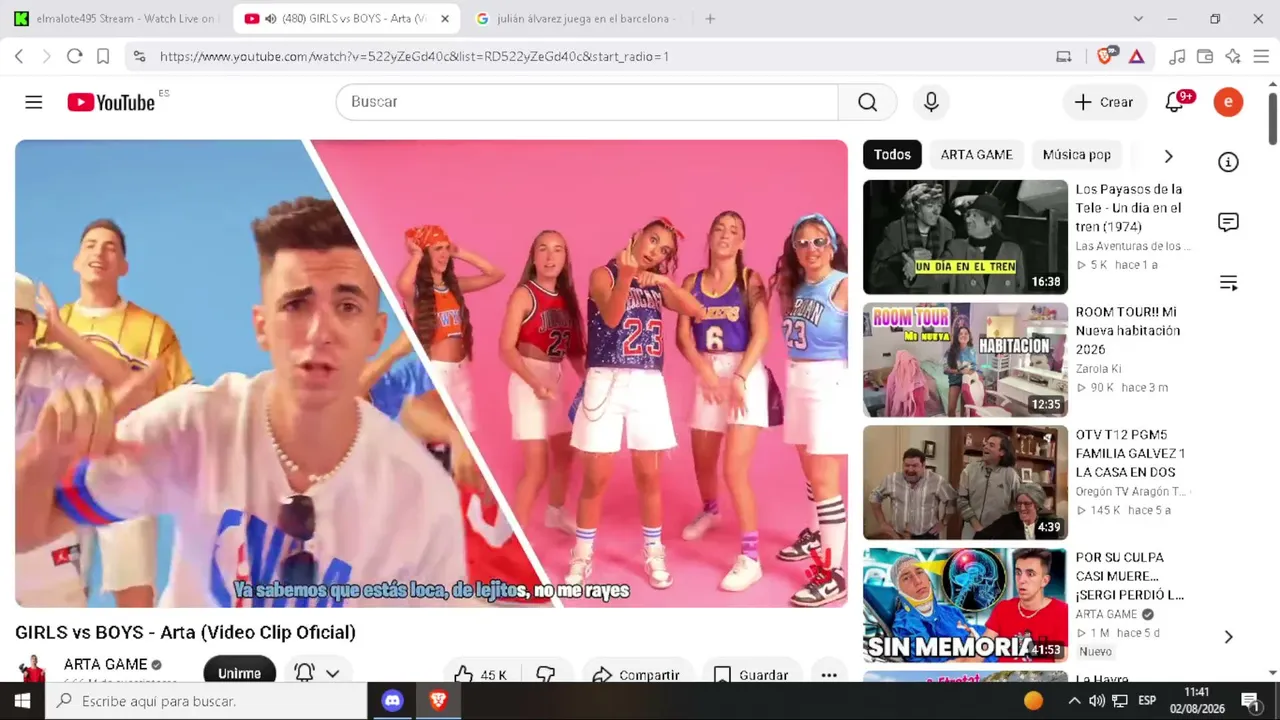Go back in browser history
The height and width of the screenshot is (720, 1280).
coord(19,57)
